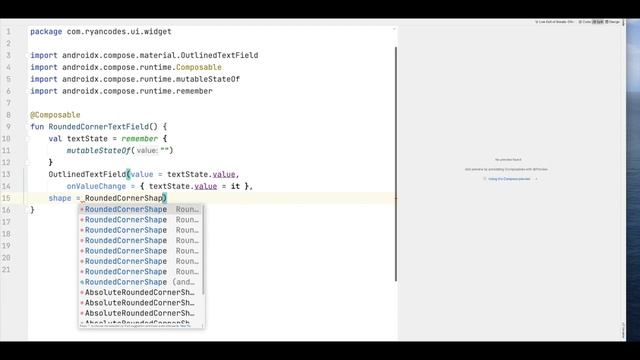
Task: Click the @Composable annotation
Action: point(55,115)
